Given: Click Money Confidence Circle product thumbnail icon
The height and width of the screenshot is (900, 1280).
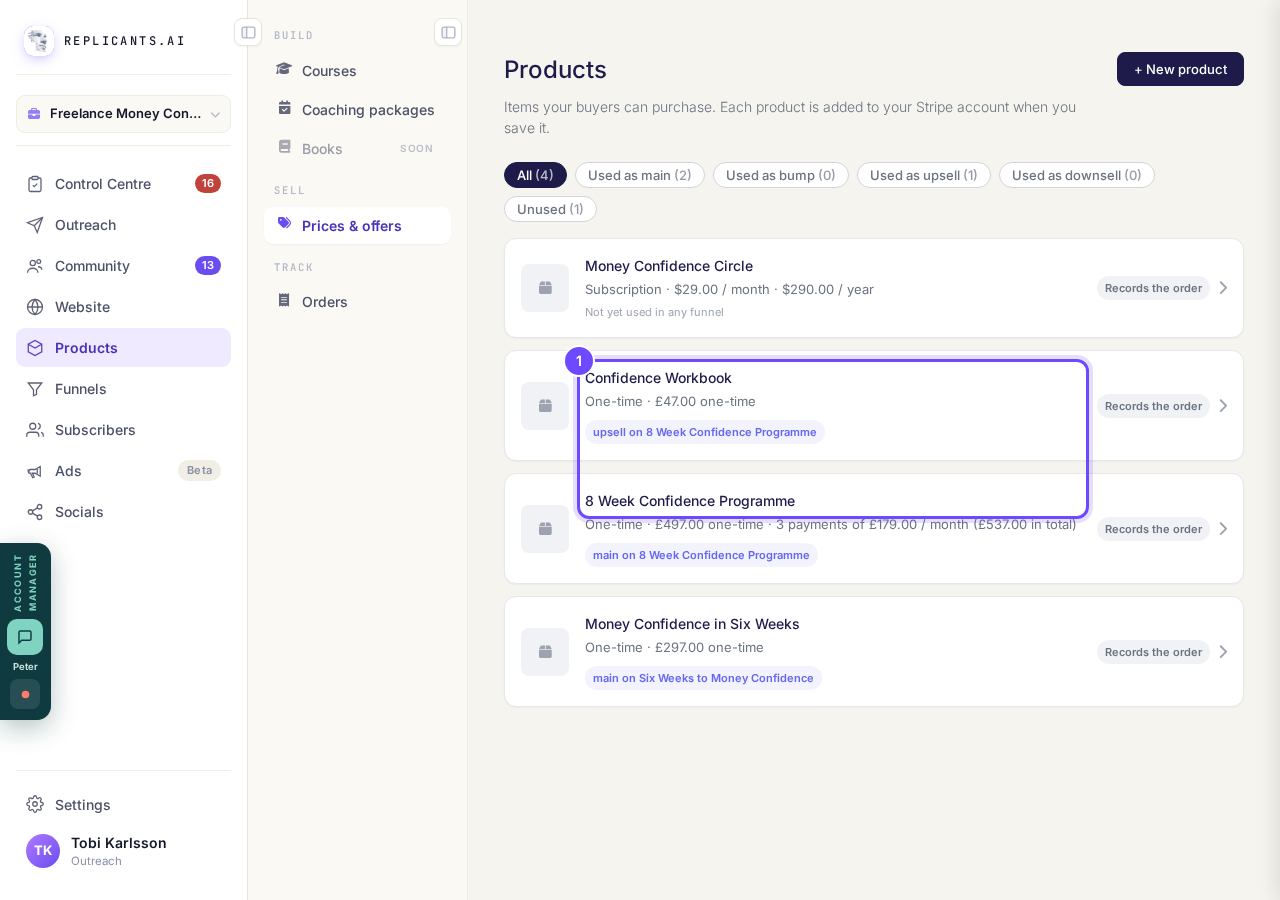Looking at the screenshot, I should point(545,288).
